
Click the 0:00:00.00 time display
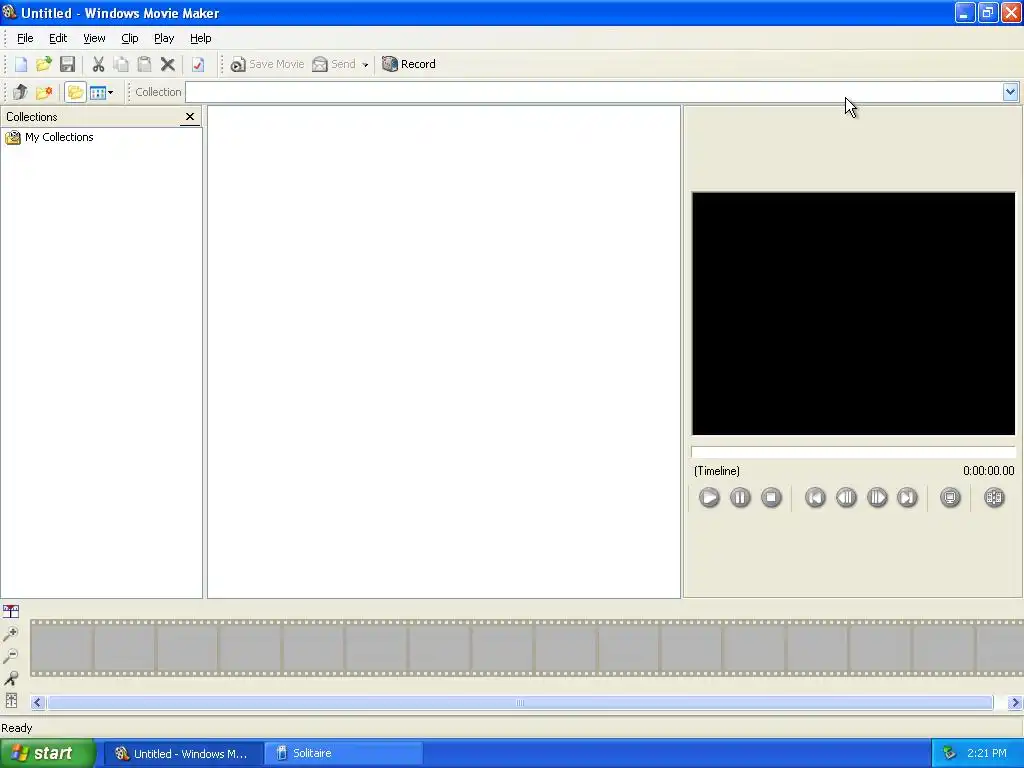tap(988, 471)
